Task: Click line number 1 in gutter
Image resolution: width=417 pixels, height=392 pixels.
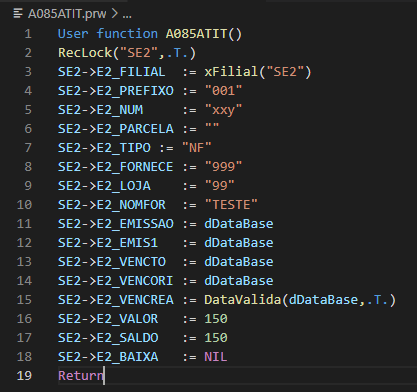Action: tap(28, 34)
